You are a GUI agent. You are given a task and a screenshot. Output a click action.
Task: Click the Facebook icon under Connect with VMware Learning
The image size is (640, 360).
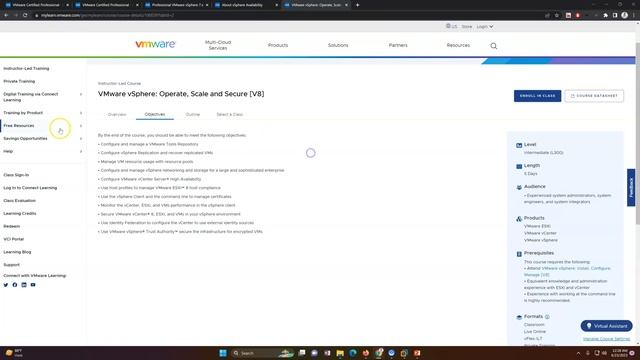(x=15, y=285)
